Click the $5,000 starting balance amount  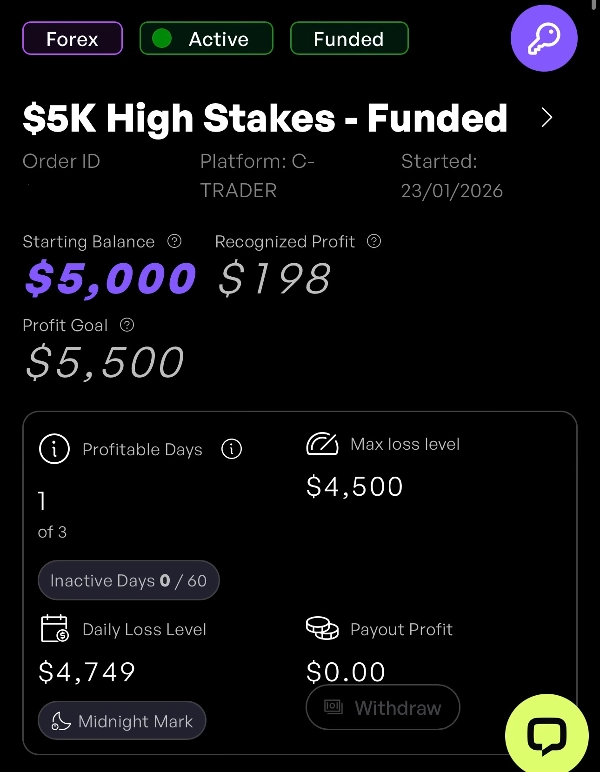click(x=110, y=279)
